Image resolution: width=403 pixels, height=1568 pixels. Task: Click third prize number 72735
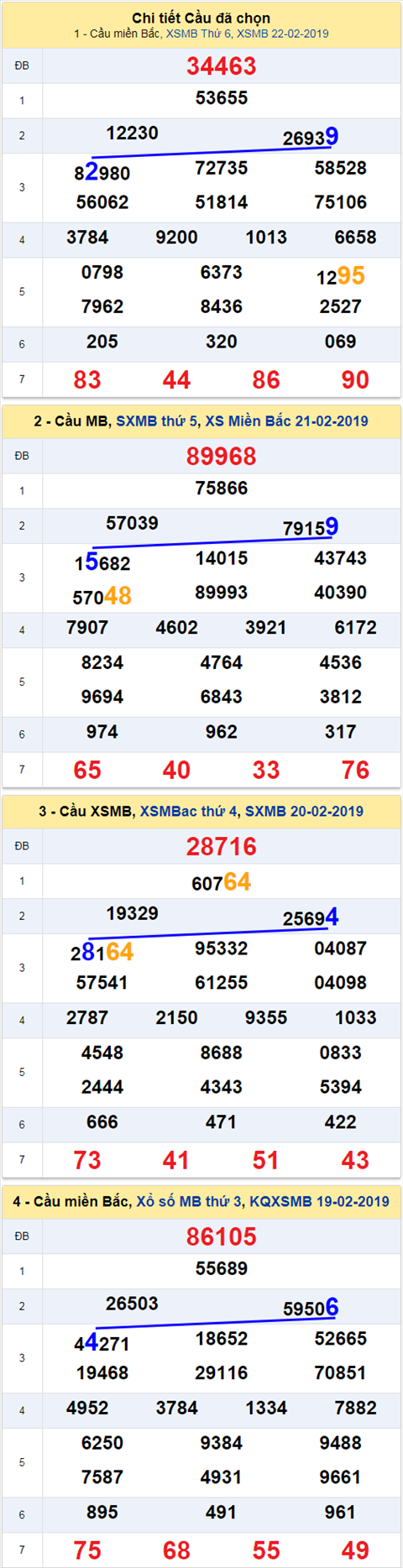point(222,168)
